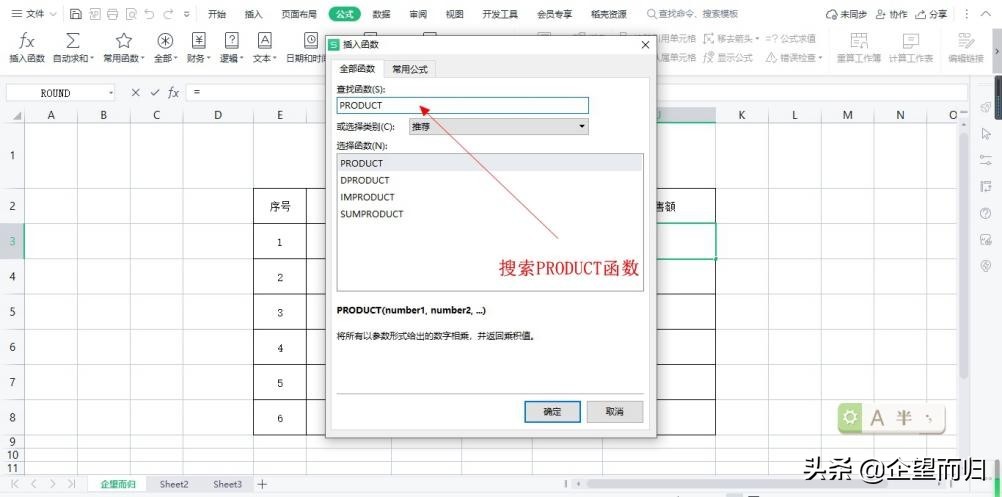Image resolution: width=1002 pixels, height=497 pixels.
Task: Switch to Sheet2 worksheet tab
Action: (x=174, y=484)
